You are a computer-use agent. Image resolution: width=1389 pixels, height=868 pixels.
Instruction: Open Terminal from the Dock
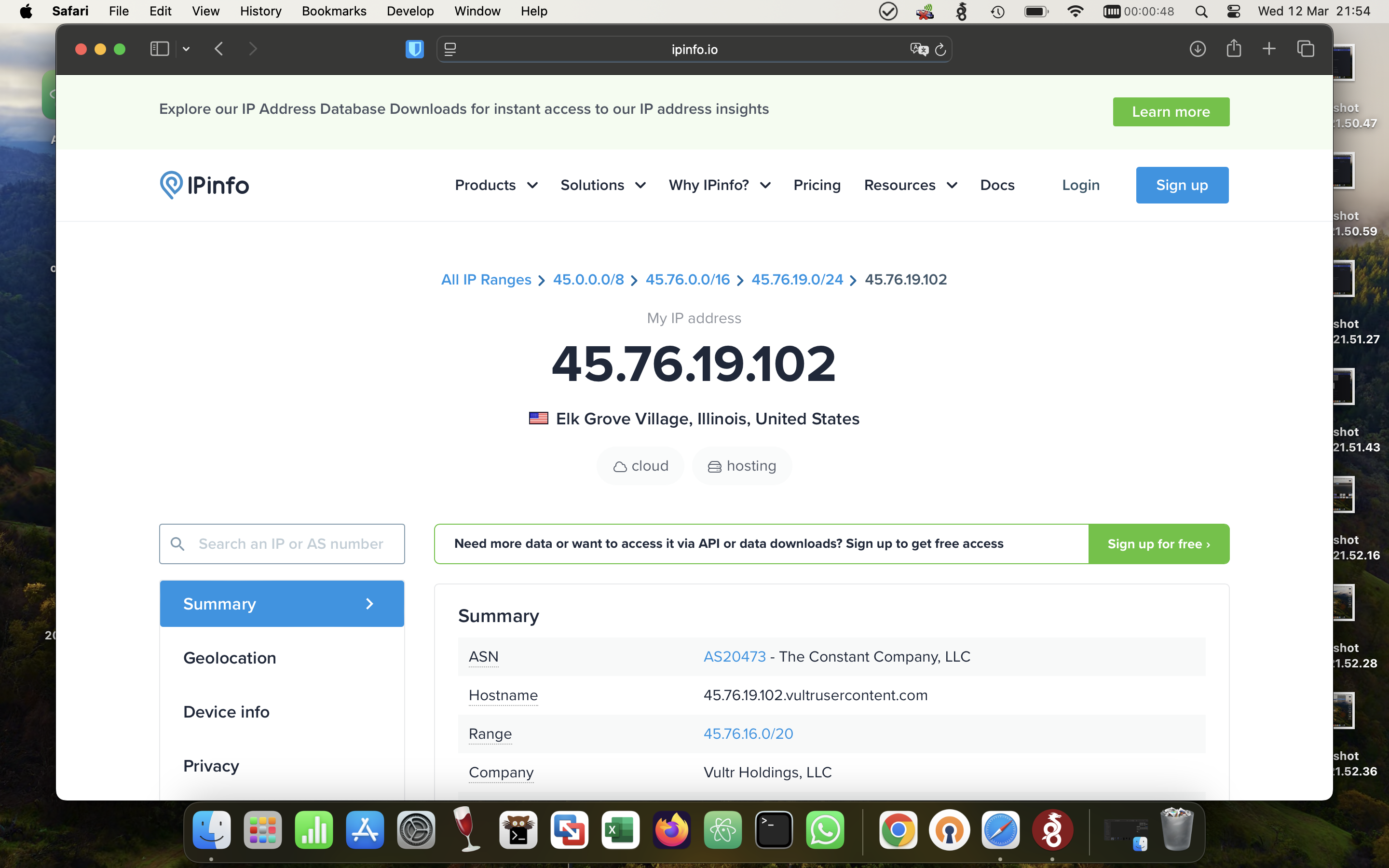pyautogui.click(x=774, y=830)
